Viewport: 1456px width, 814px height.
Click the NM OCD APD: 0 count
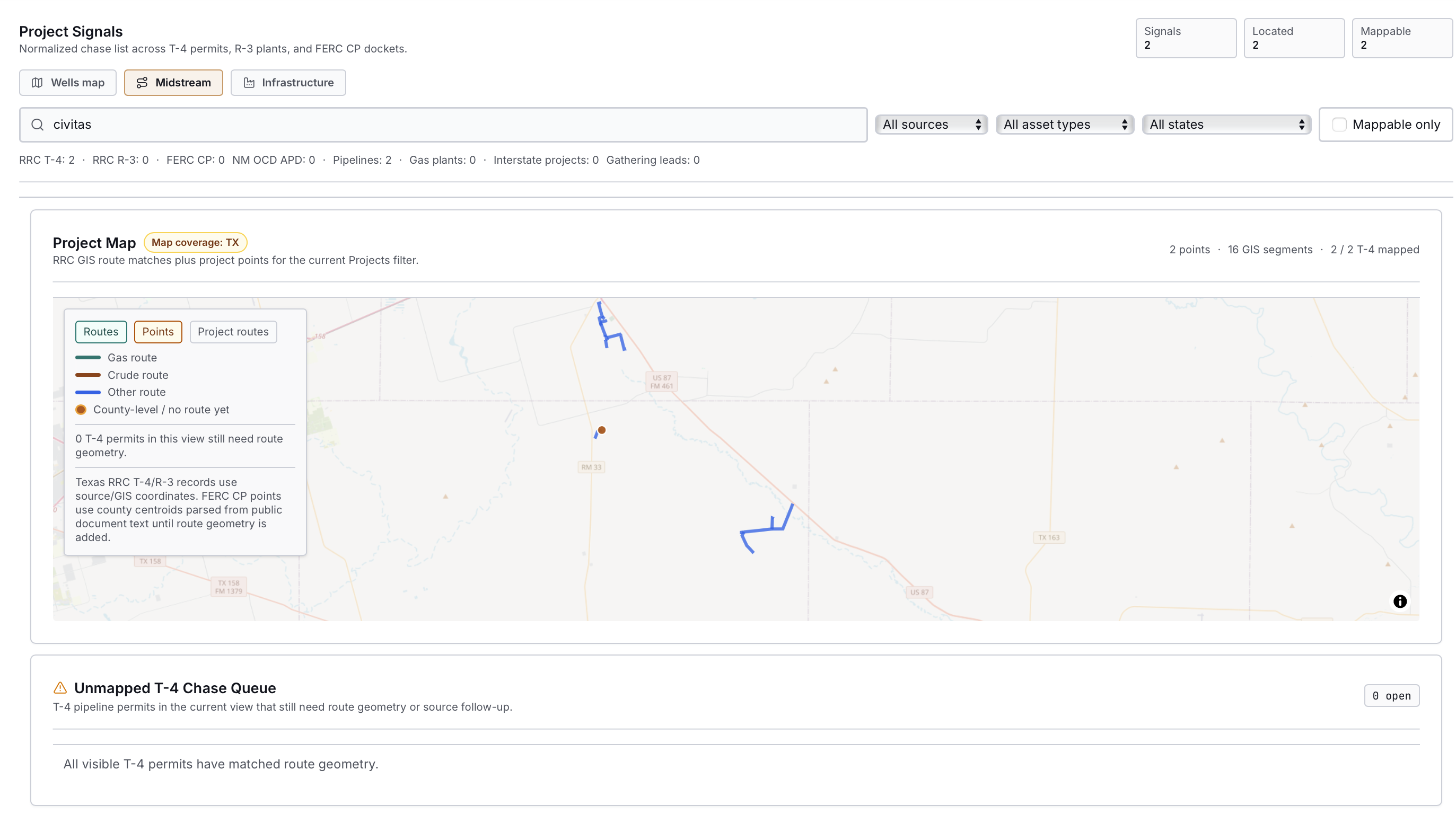click(274, 160)
